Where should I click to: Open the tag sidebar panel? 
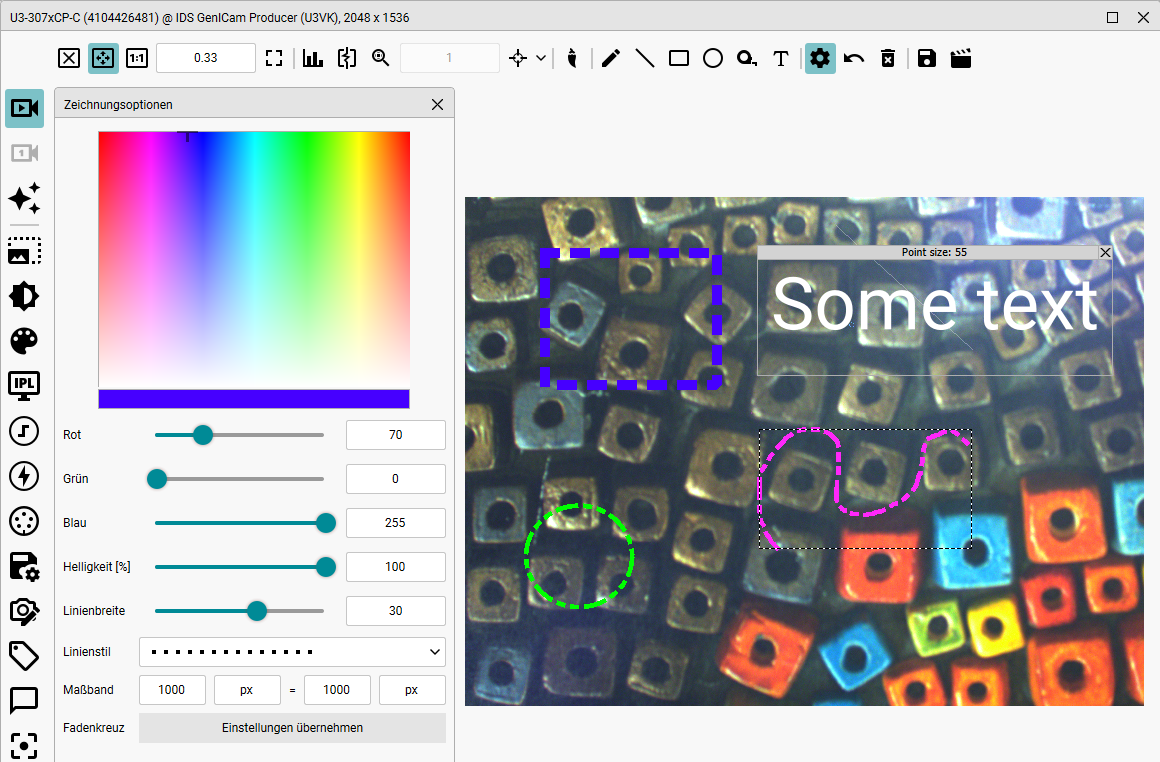coord(24,655)
